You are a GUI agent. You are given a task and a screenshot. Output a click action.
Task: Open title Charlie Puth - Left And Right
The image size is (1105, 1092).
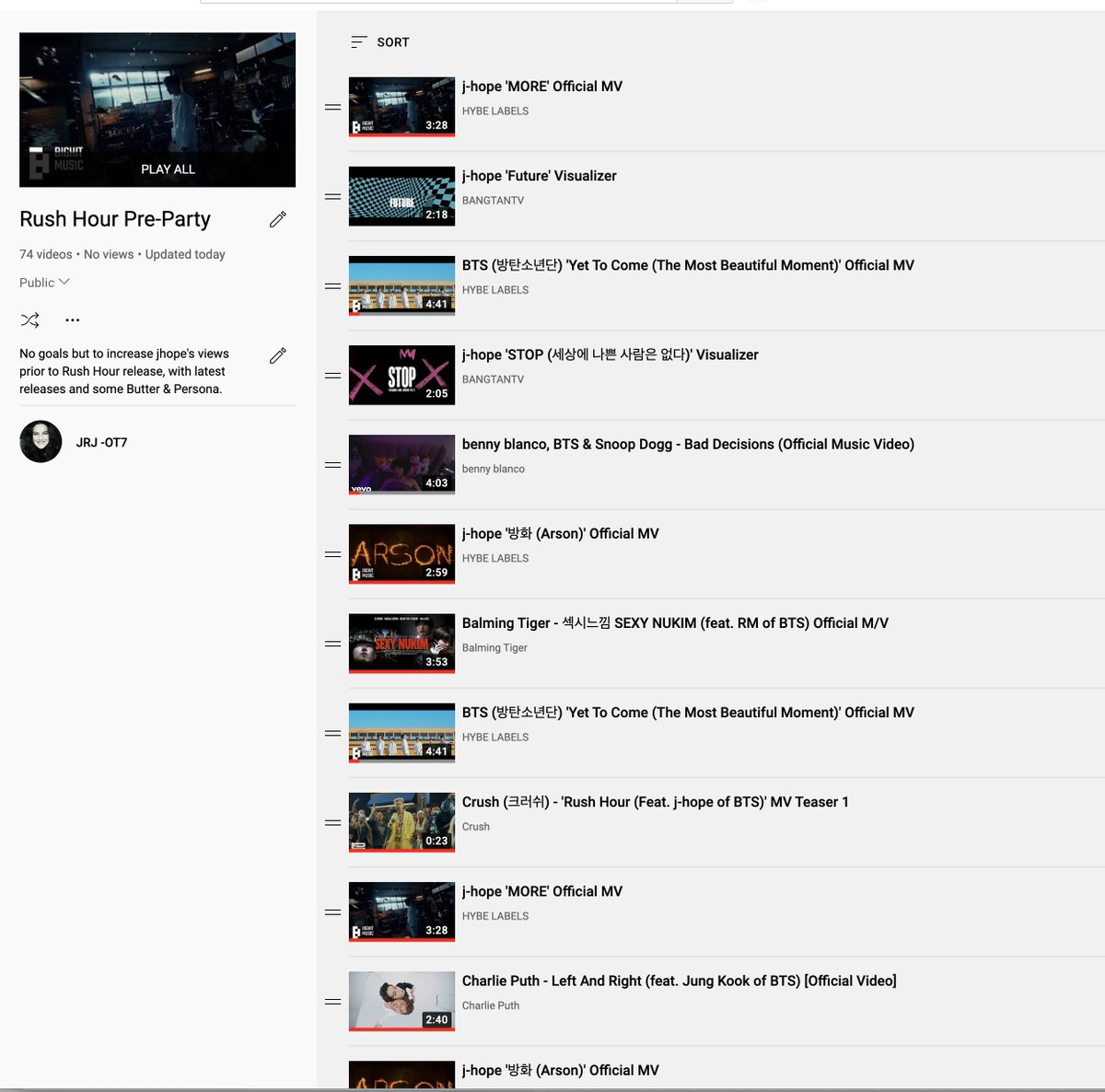point(680,981)
